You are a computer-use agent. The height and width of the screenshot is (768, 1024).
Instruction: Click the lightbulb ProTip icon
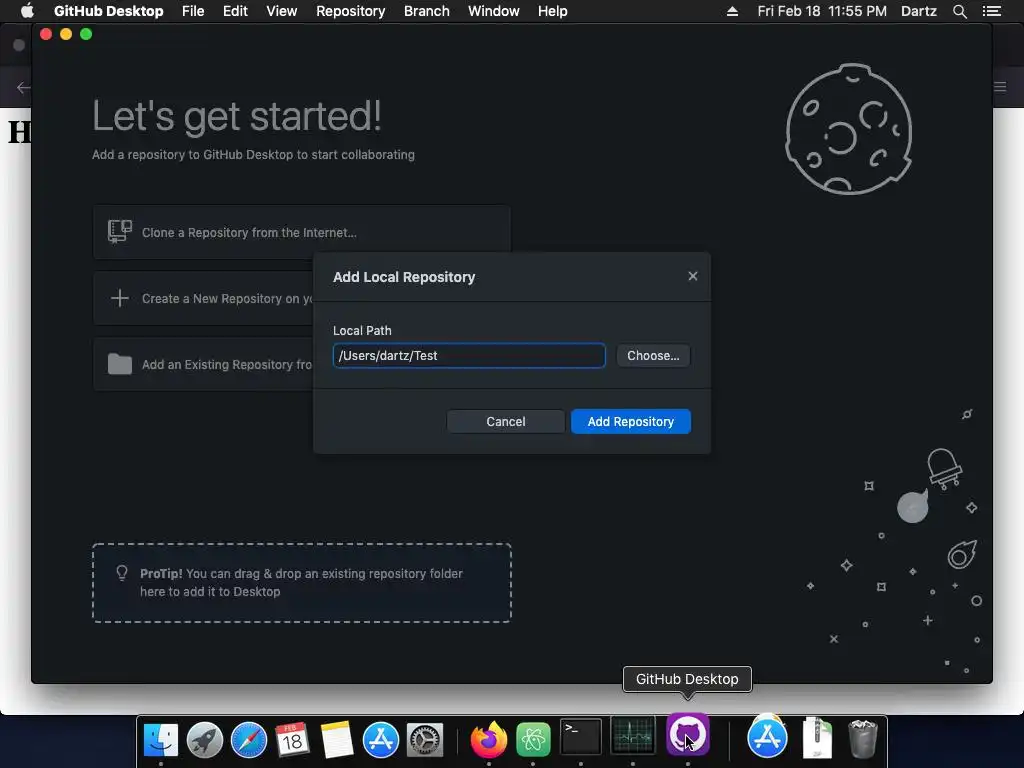121,573
